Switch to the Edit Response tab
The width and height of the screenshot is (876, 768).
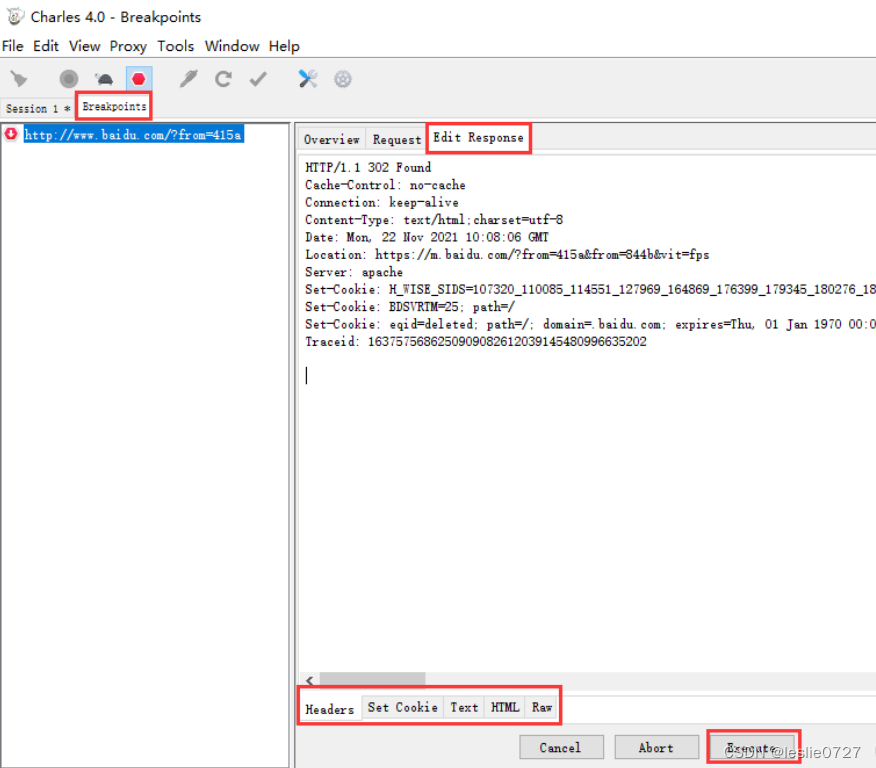tap(478, 139)
